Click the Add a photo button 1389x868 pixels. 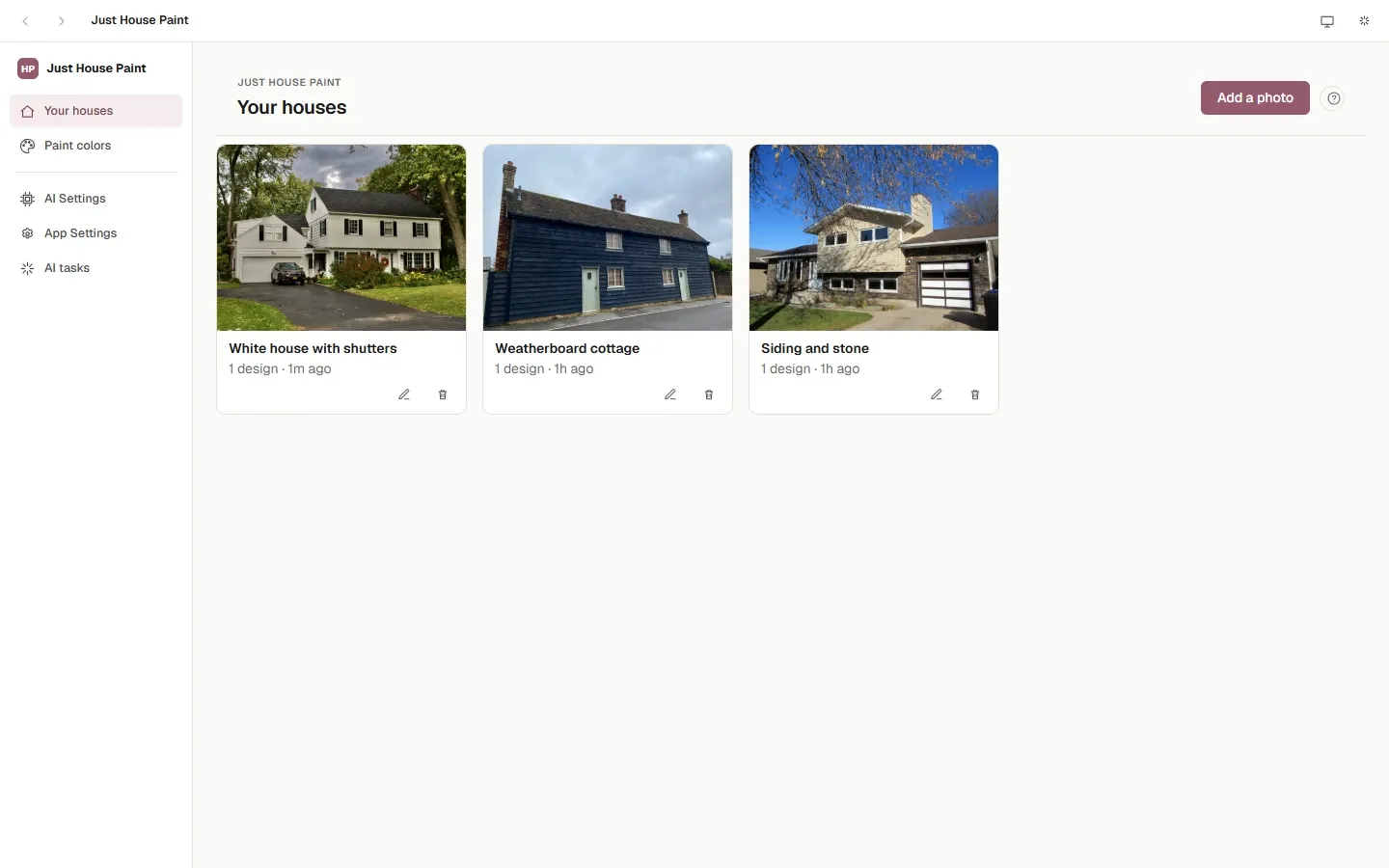[x=1255, y=97]
